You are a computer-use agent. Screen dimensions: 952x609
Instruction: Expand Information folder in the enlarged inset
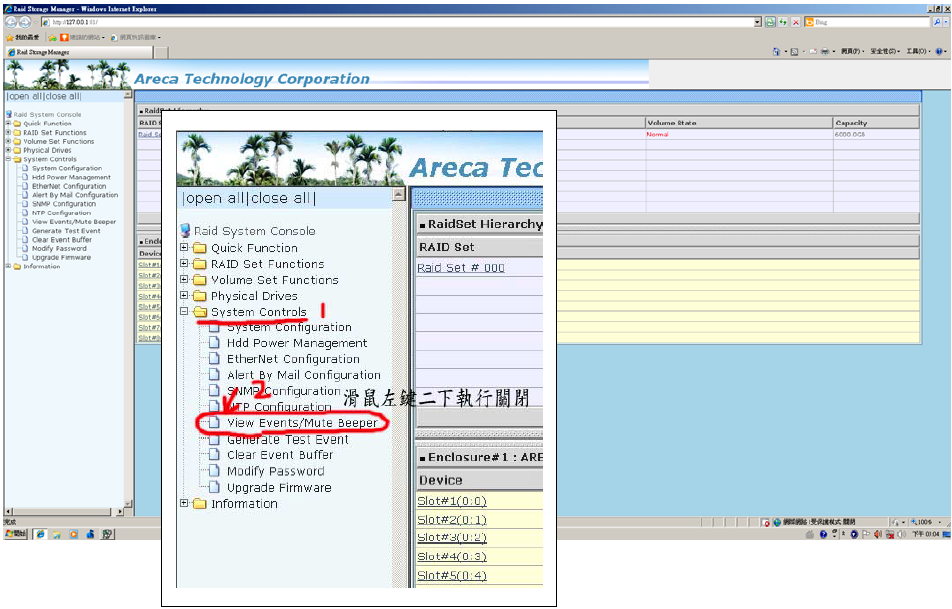click(185, 504)
